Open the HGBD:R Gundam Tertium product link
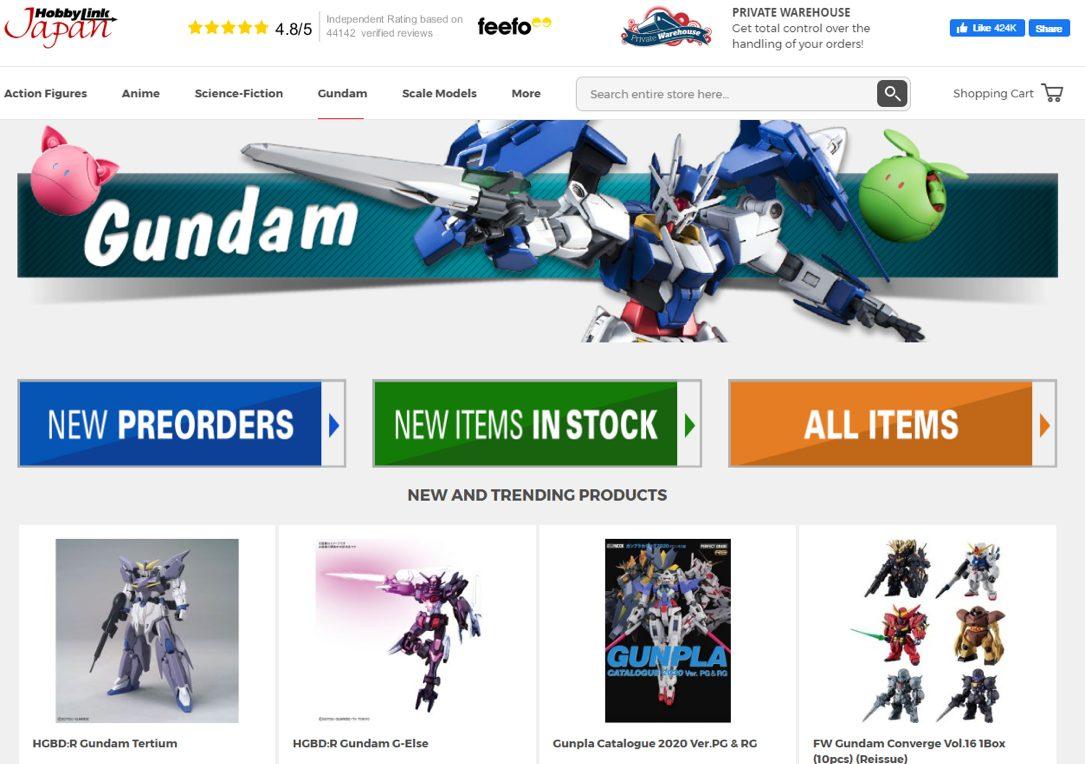 pyautogui.click(x=105, y=743)
